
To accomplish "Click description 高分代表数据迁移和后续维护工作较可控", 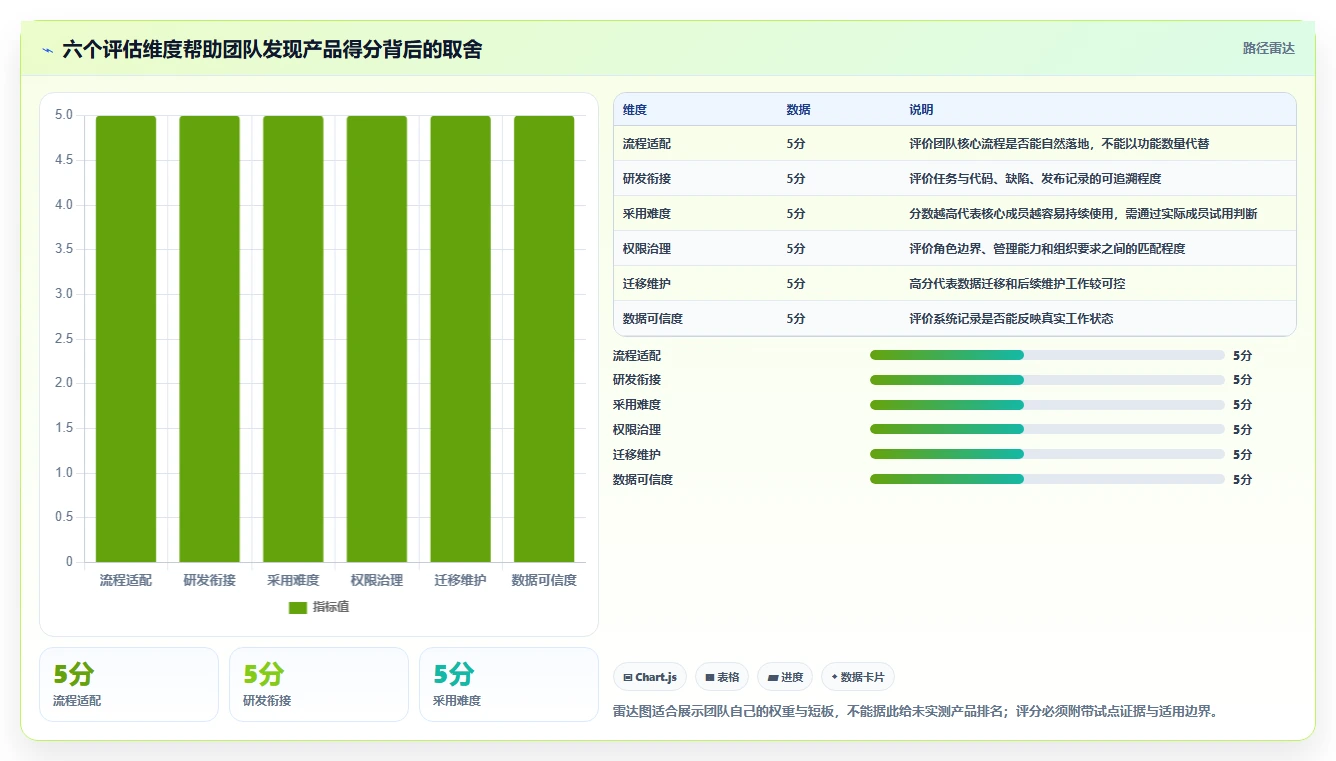I will click(x=1017, y=284).
